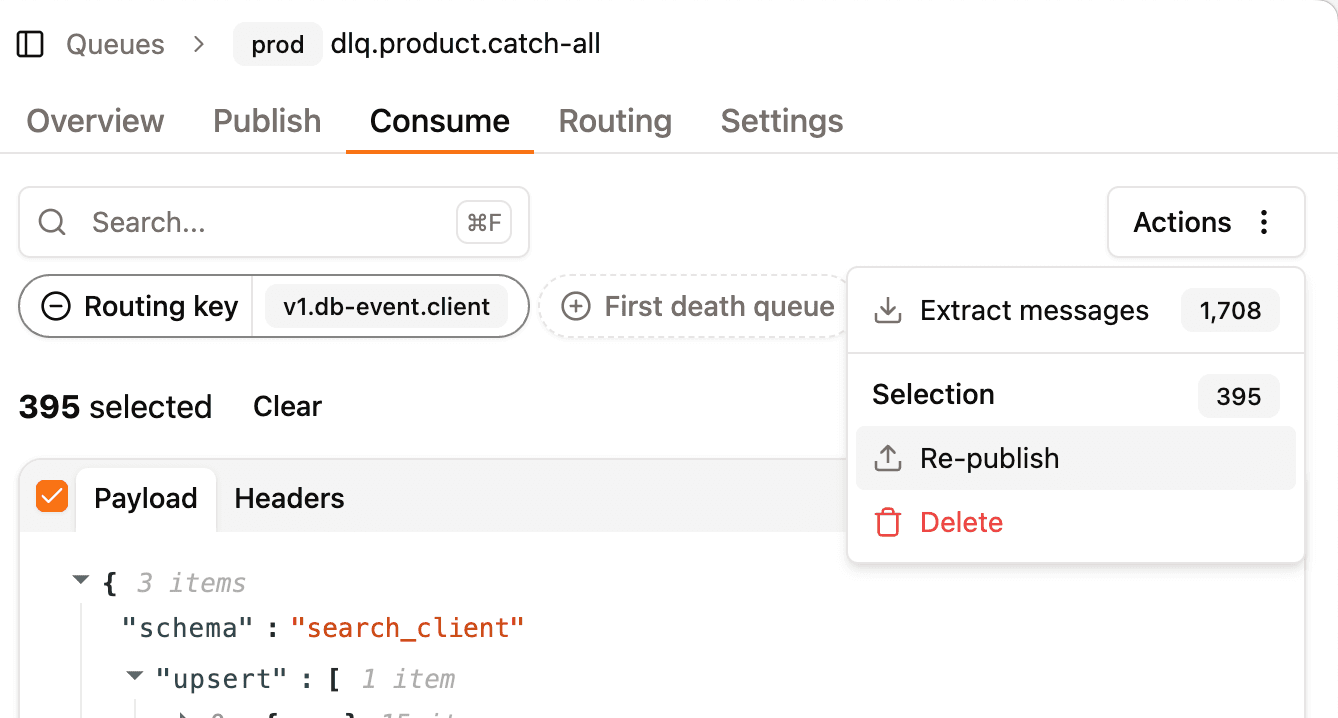Screen dimensions: 1338x718
Task: Click queue name dlq.product.catch-all
Action: click(466, 44)
